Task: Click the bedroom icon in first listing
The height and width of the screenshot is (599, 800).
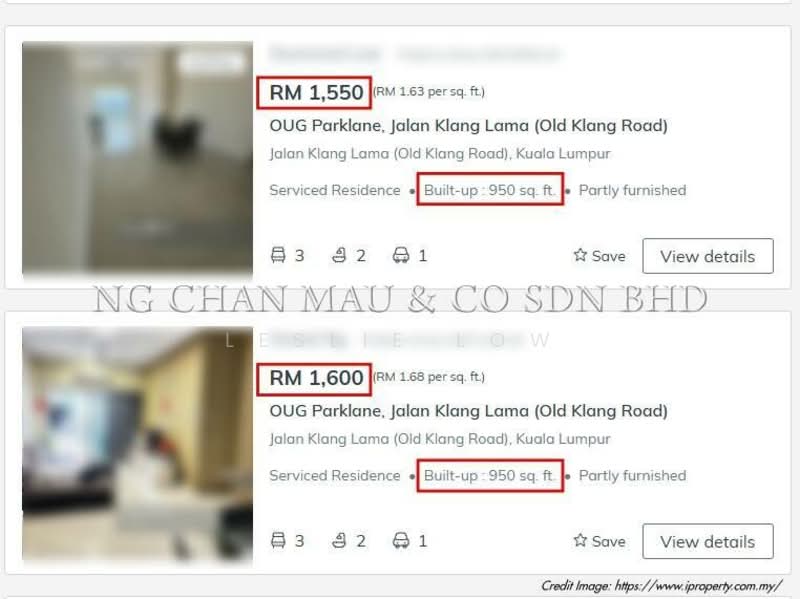Action: click(278, 255)
